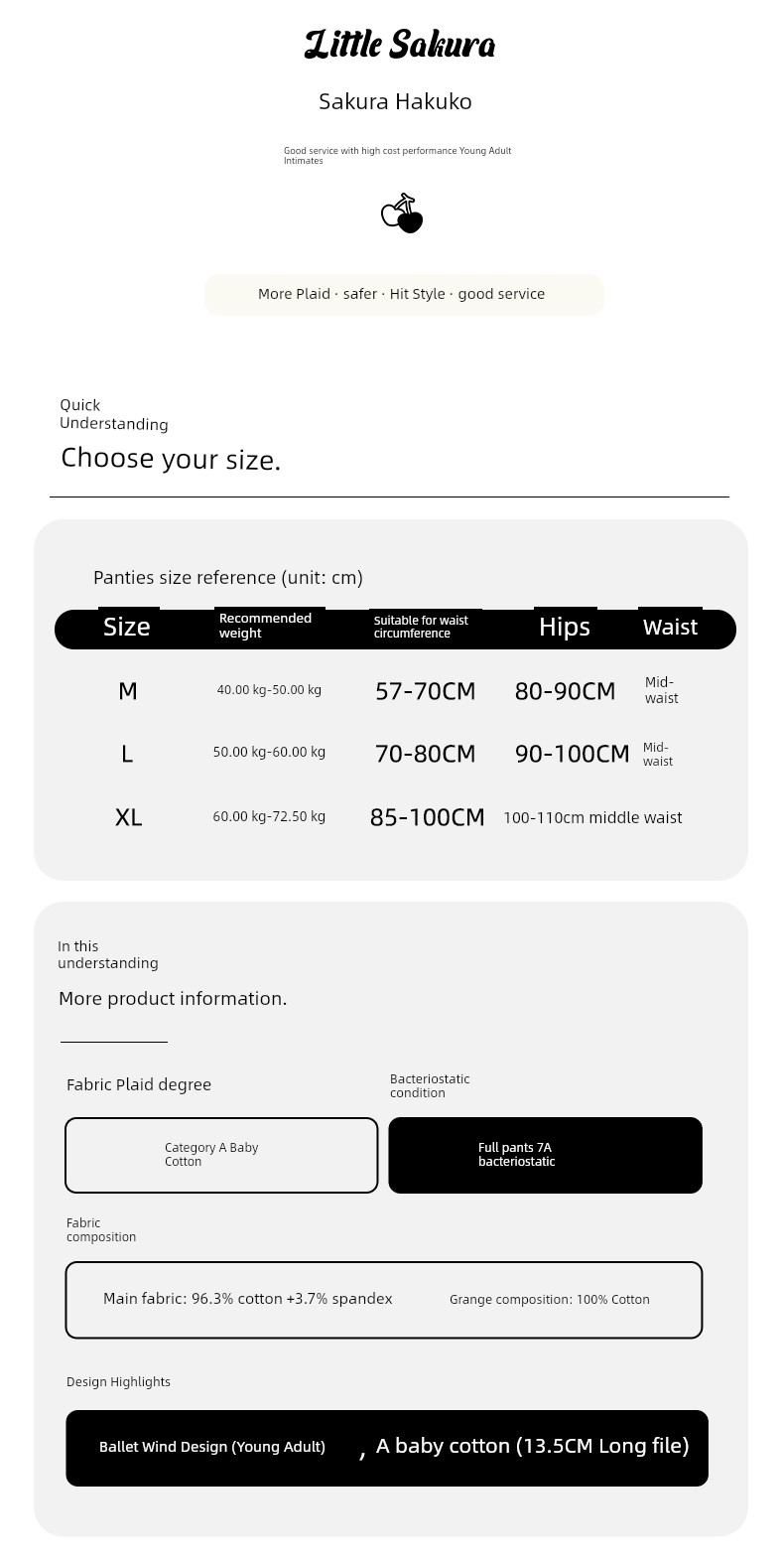Click the 85-100CM waist value for XL

click(x=427, y=817)
